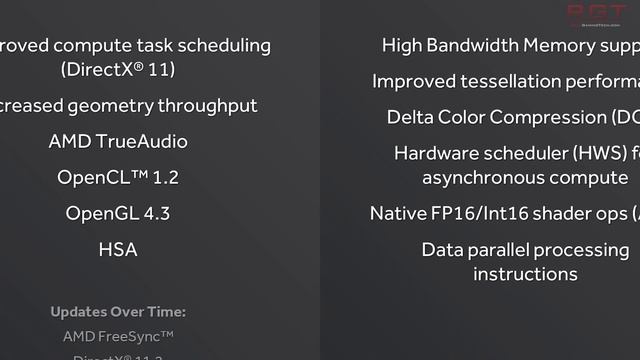
Task: Select the 'Improved tessellation' performance line
Action: (506, 82)
